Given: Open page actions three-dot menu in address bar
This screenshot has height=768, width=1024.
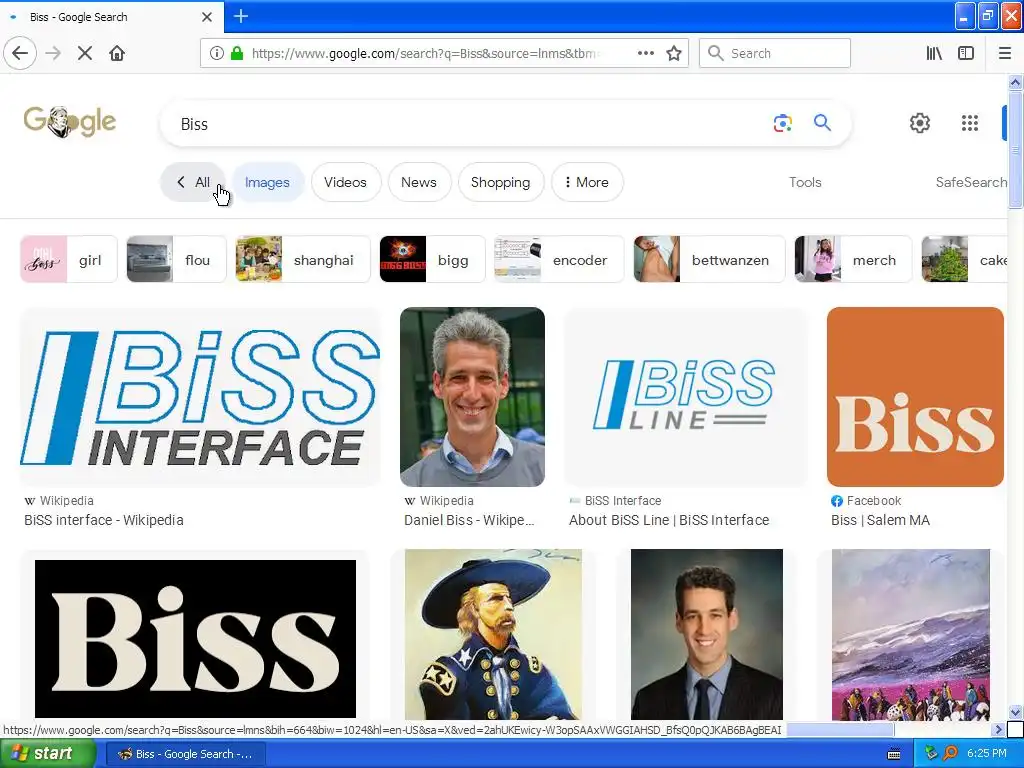Looking at the screenshot, I should point(646,53).
